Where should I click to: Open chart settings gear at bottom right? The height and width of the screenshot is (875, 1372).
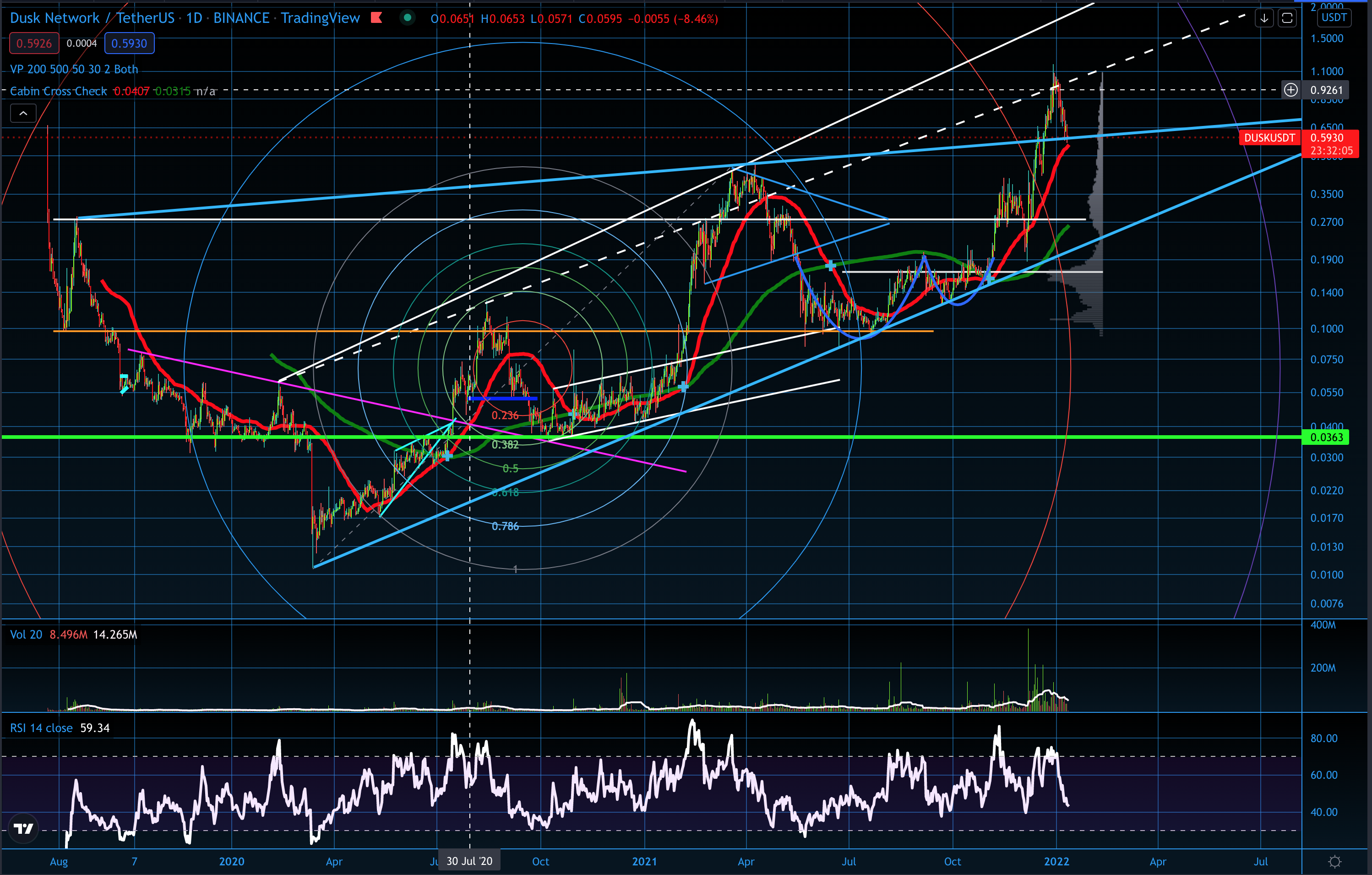pyautogui.click(x=1334, y=861)
